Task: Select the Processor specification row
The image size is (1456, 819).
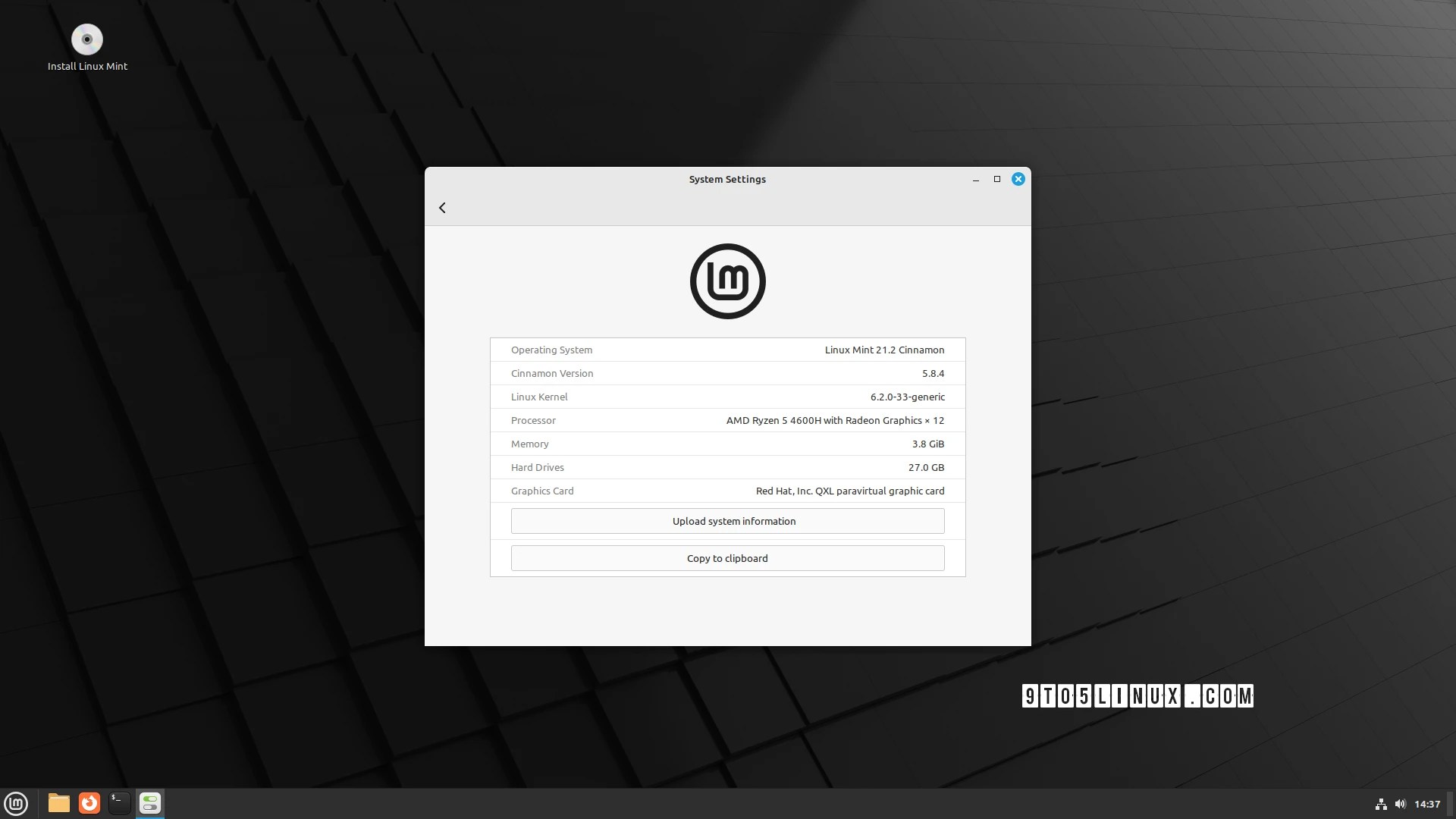Action: [x=727, y=420]
